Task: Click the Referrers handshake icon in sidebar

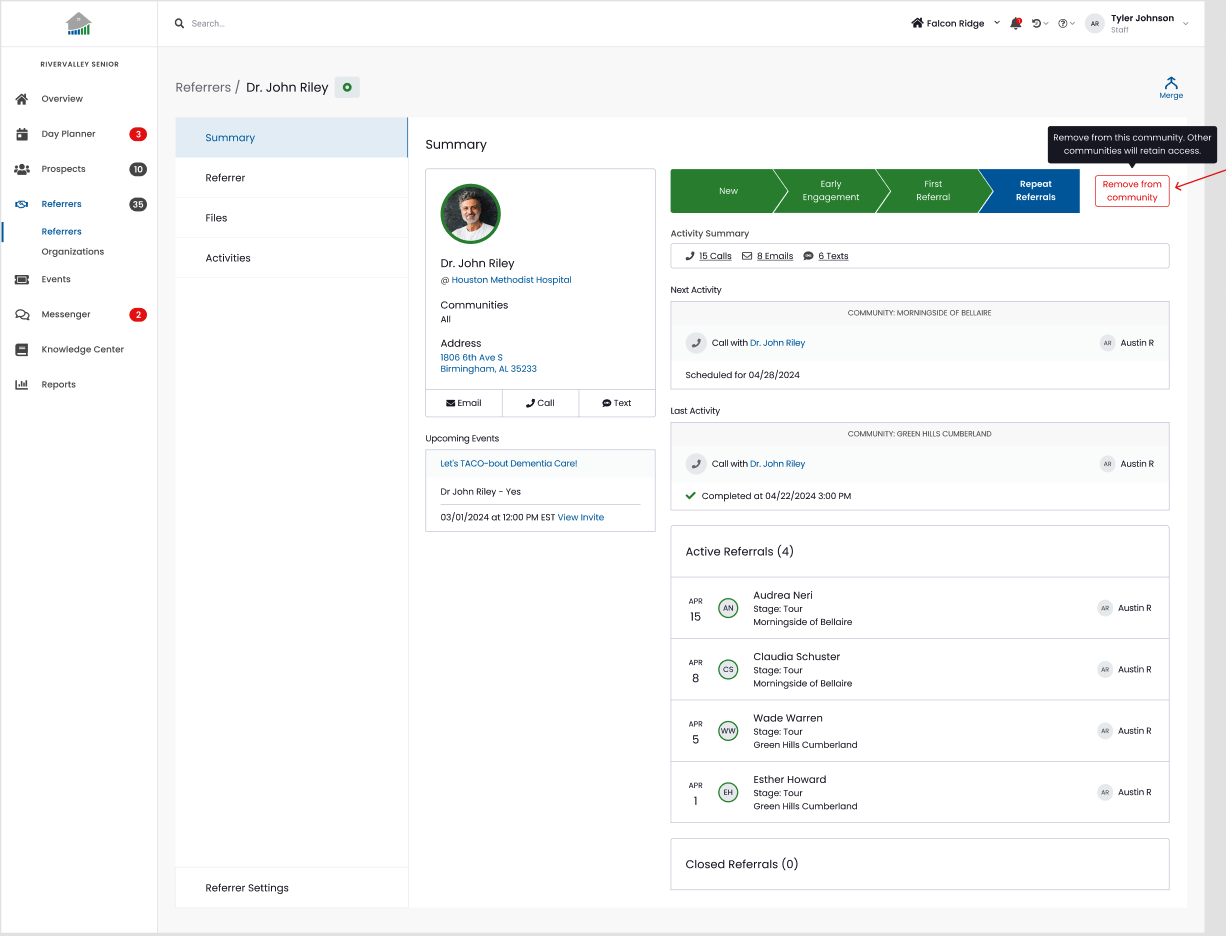Action: [x=22, y=204]
